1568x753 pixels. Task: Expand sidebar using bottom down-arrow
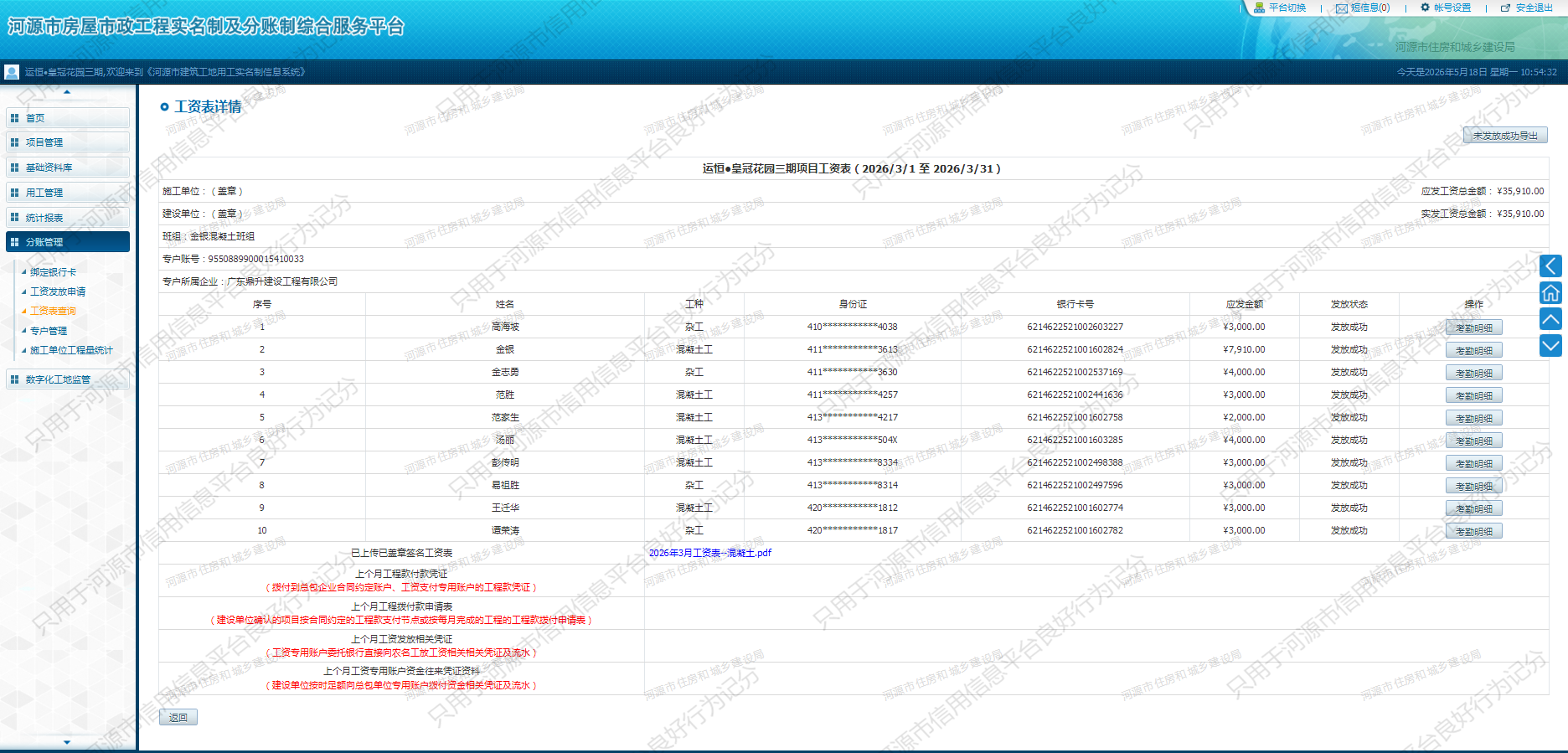click(67, 742)
